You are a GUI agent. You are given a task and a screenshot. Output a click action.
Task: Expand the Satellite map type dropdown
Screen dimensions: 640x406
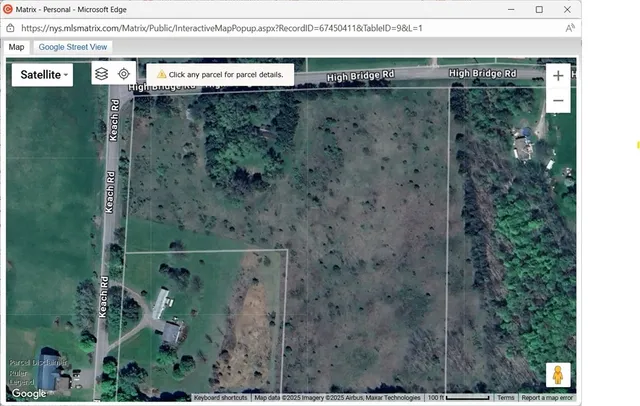(43, 75)
